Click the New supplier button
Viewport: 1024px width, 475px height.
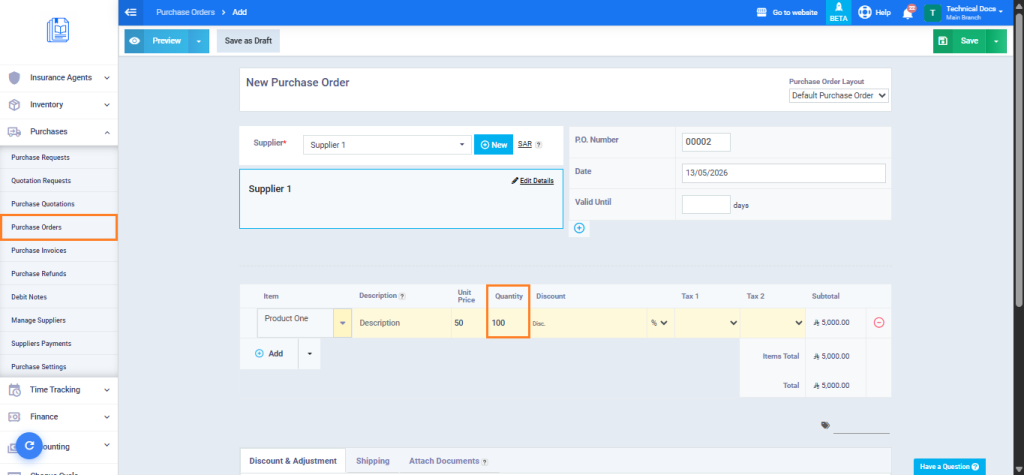(494, 145)
